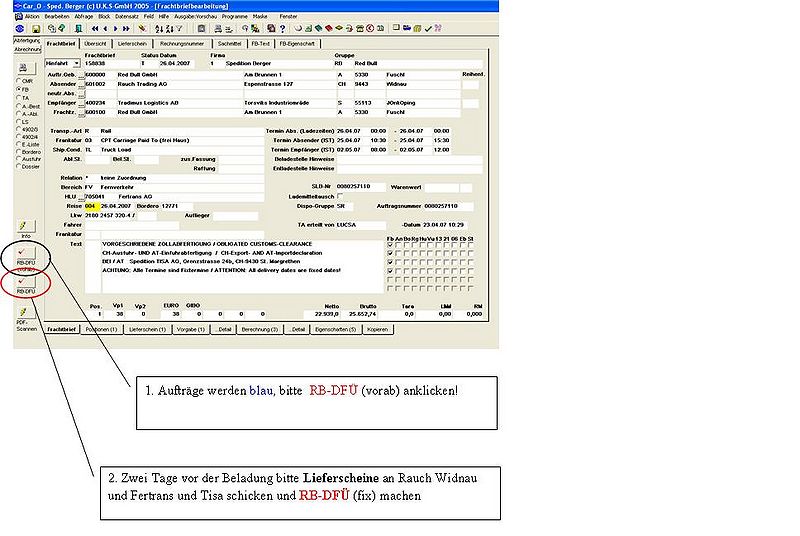Click the save diskette toolbar icon
The width and height of the screenshot is (800, 536).
click(36, 29)
